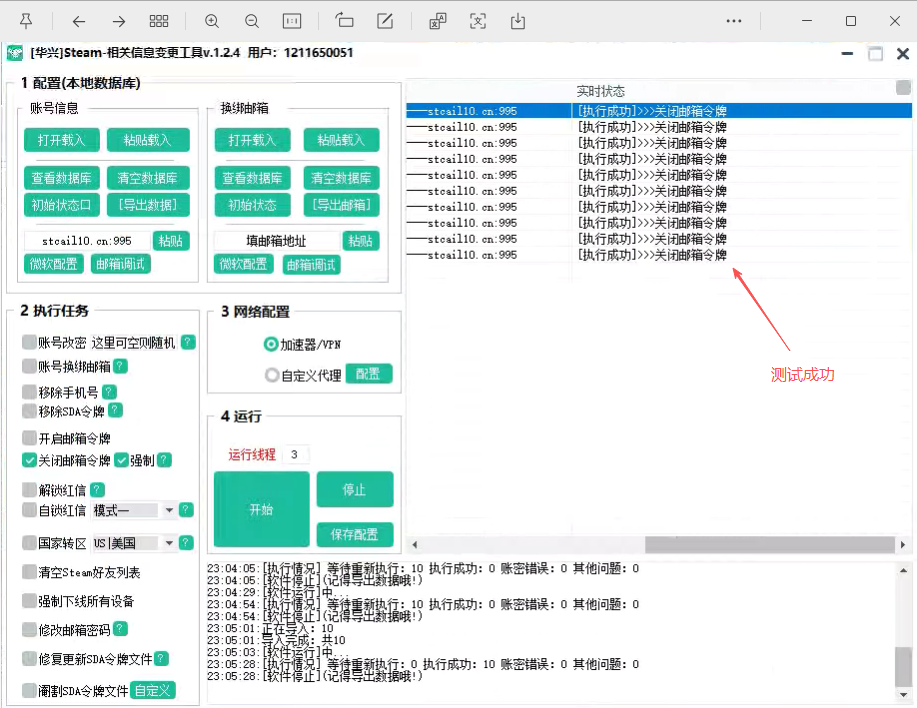Zoom out with the magnifier minus icon
Viewport: 917px width, 708px height.
point(252,21)
